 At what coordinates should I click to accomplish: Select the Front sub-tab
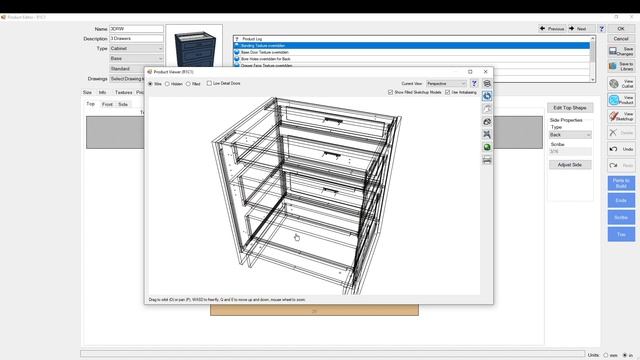coord(107,104)
